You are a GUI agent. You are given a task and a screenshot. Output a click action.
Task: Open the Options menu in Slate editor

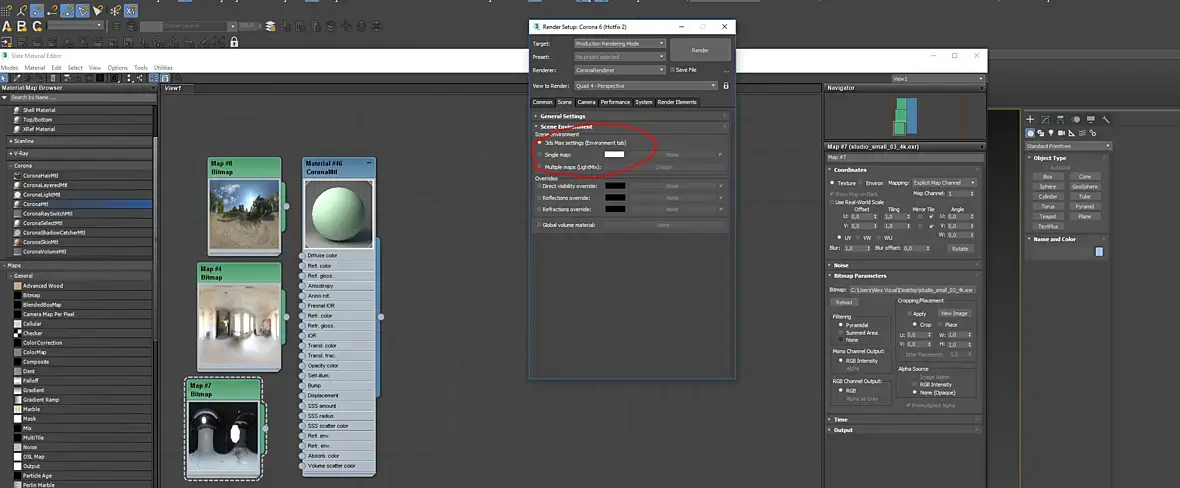117,68
